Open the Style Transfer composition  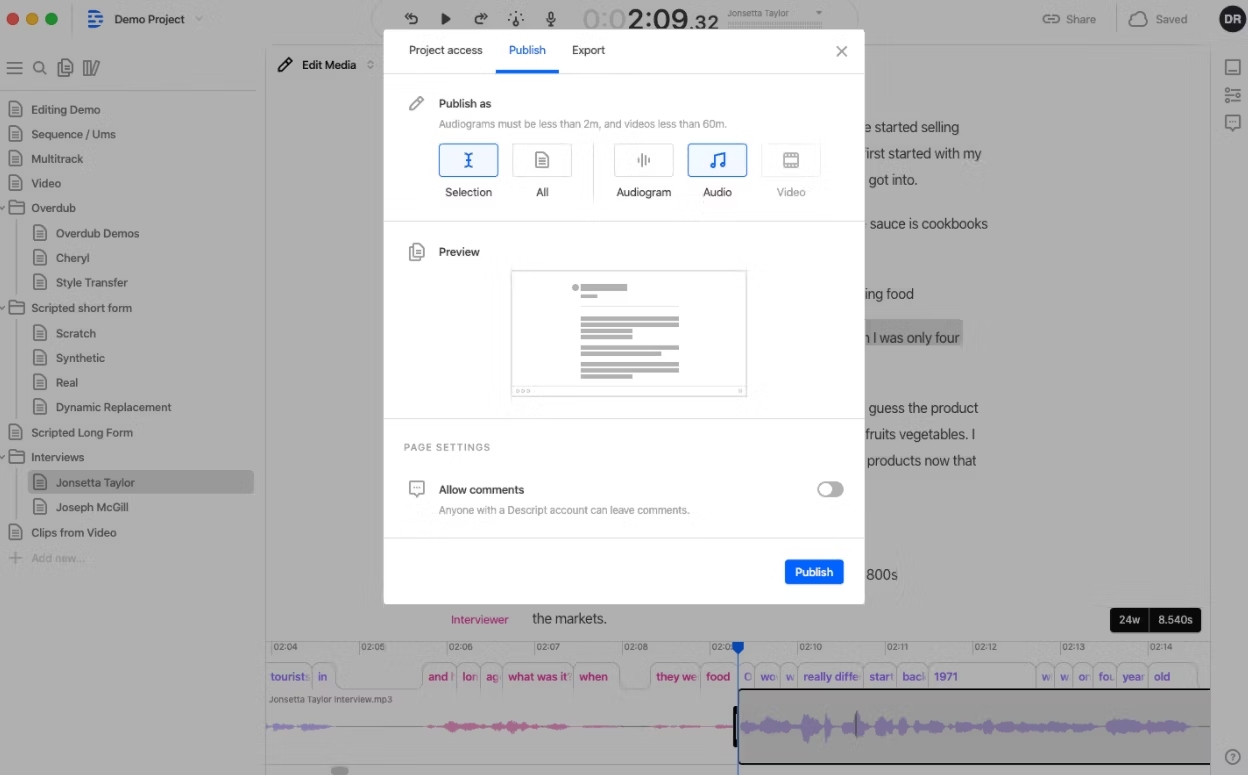click(91, 283)
